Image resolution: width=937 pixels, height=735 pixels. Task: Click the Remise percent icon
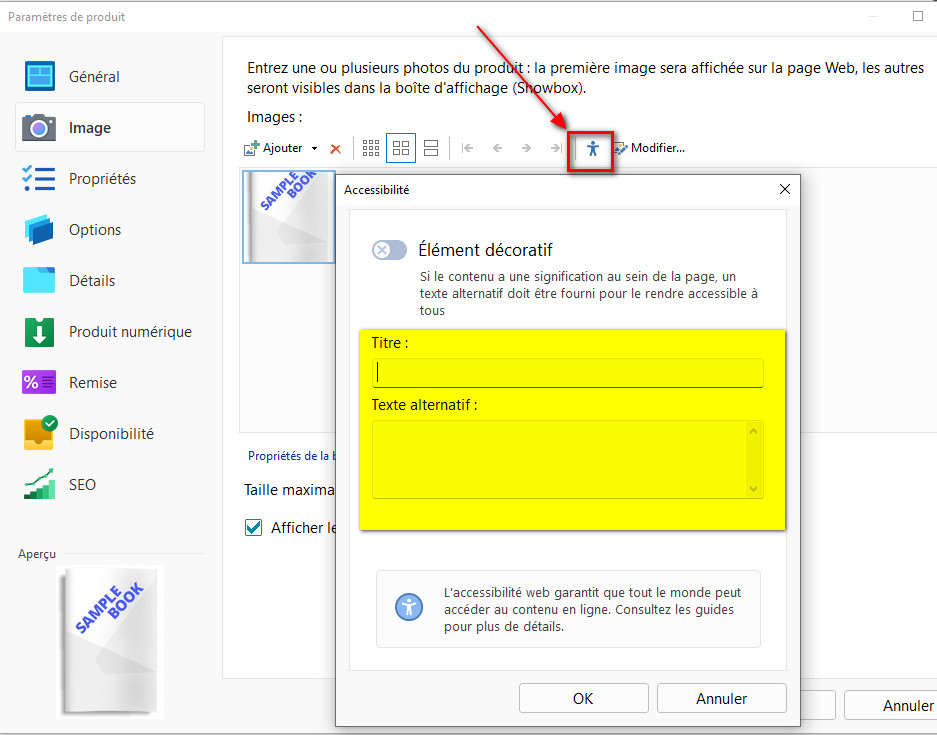coord(39,382)
